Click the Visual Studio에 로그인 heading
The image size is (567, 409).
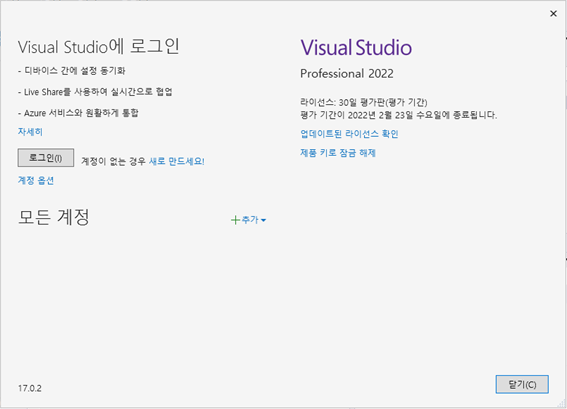[99, 47]
